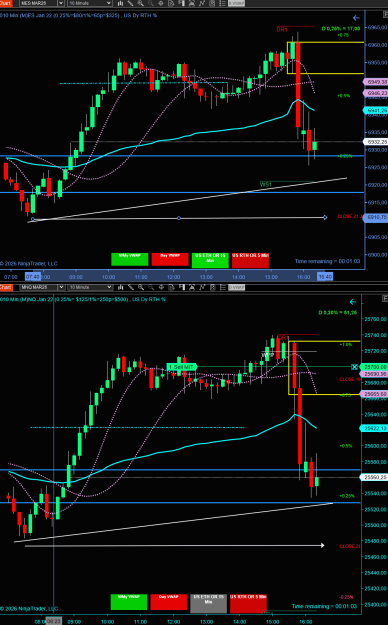Select middle anchor of horizontal line at 6910.75
388x625 pixels.
pos(179,218)
